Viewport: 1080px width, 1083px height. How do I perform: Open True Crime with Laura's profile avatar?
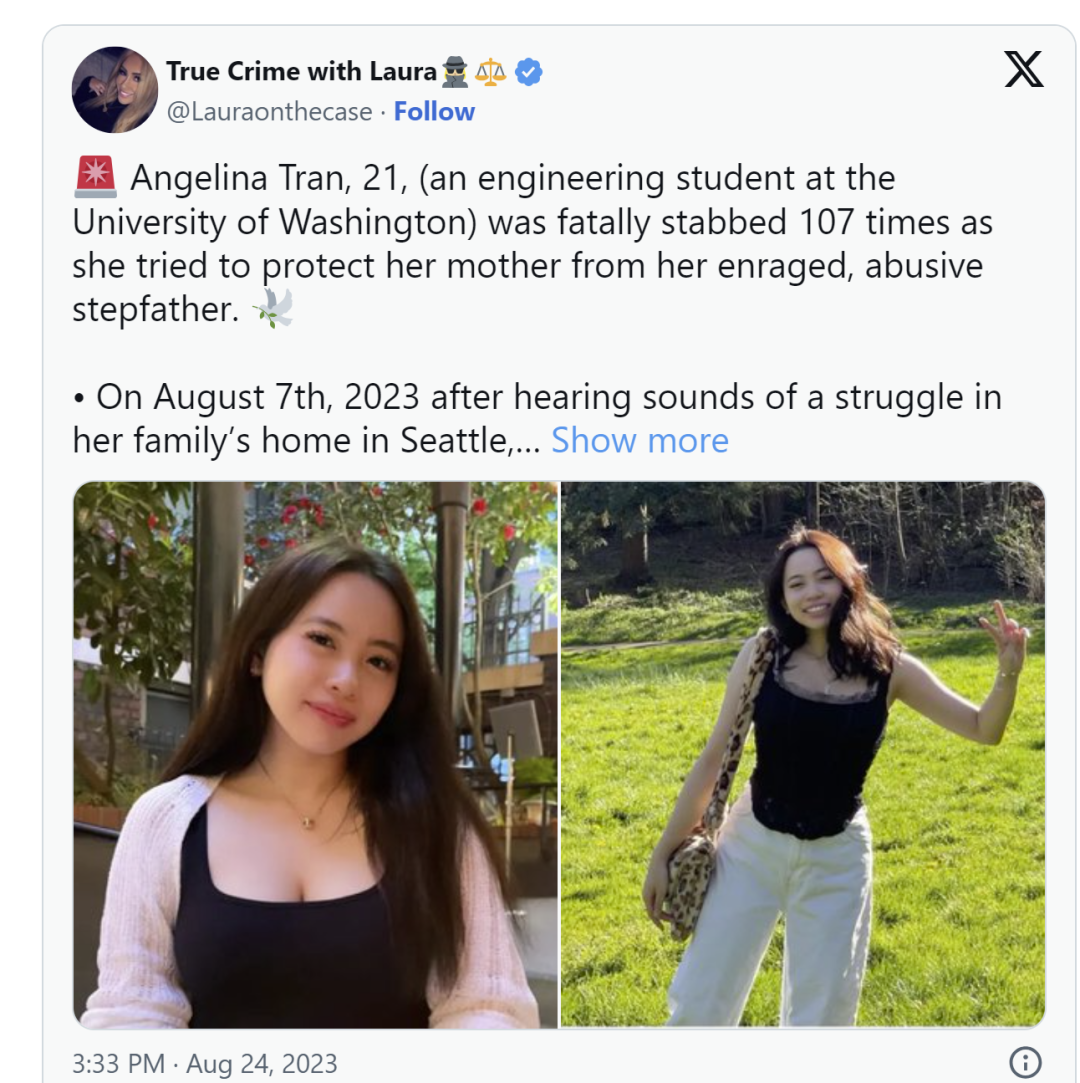(x=115, y=90)
